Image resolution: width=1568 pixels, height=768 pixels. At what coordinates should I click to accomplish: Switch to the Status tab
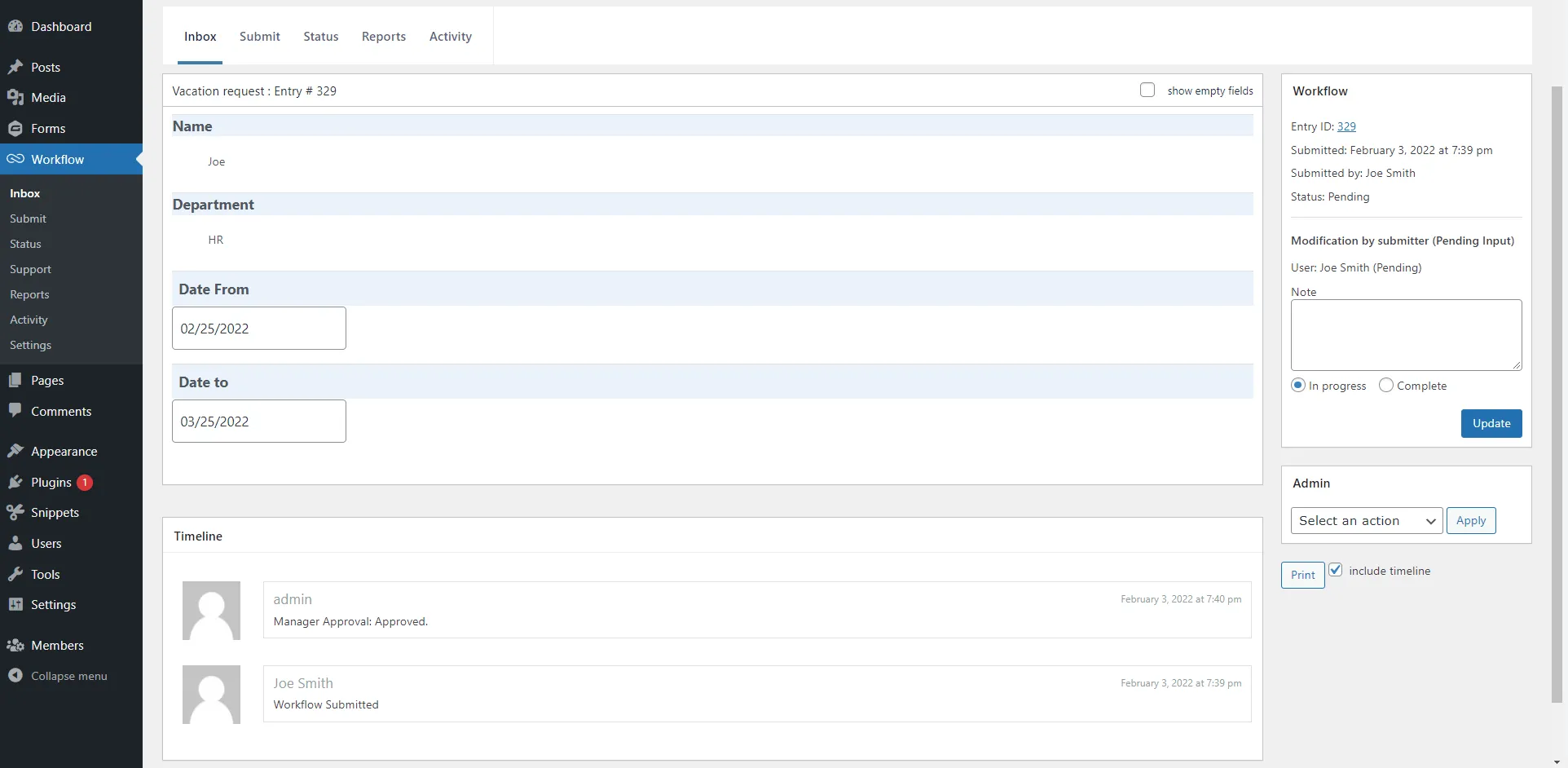321,37
